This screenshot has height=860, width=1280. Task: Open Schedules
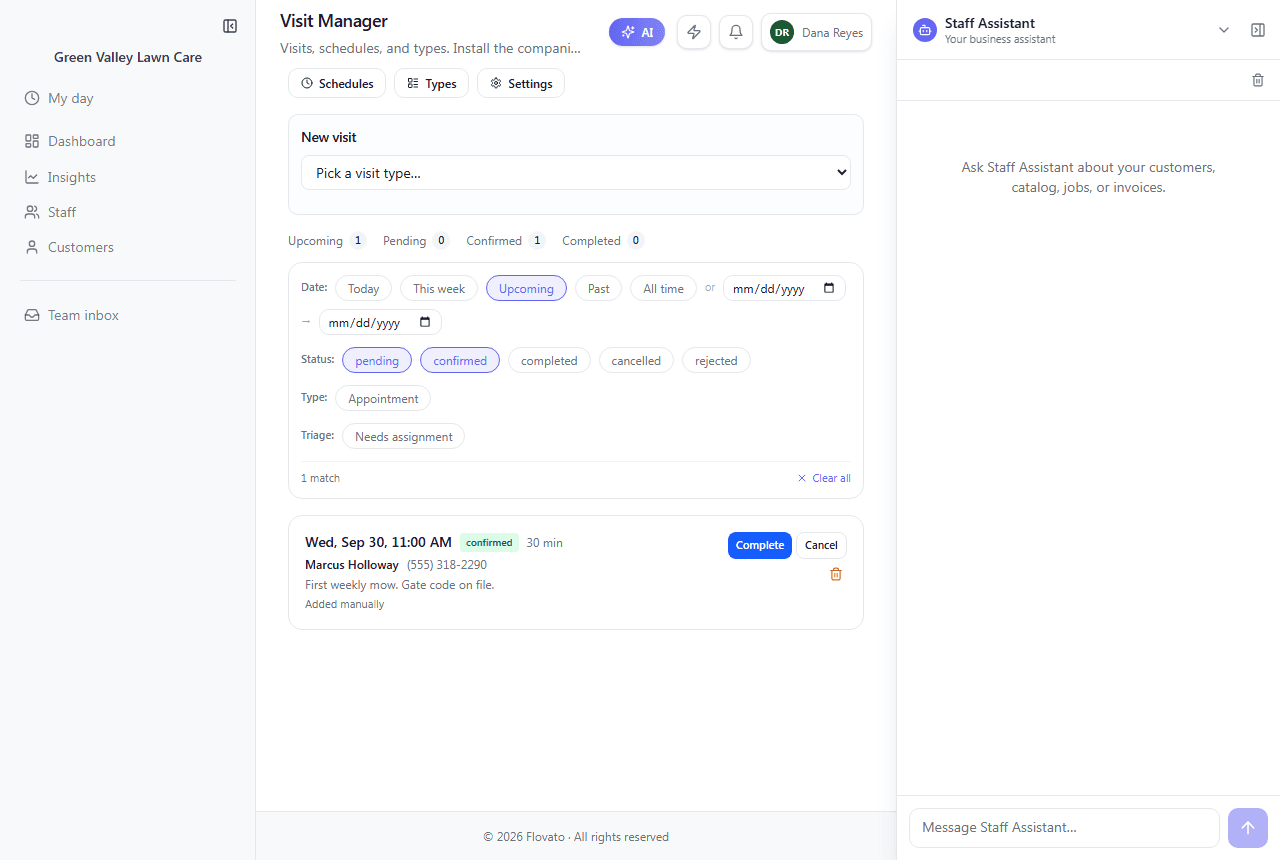click(337, 83)
